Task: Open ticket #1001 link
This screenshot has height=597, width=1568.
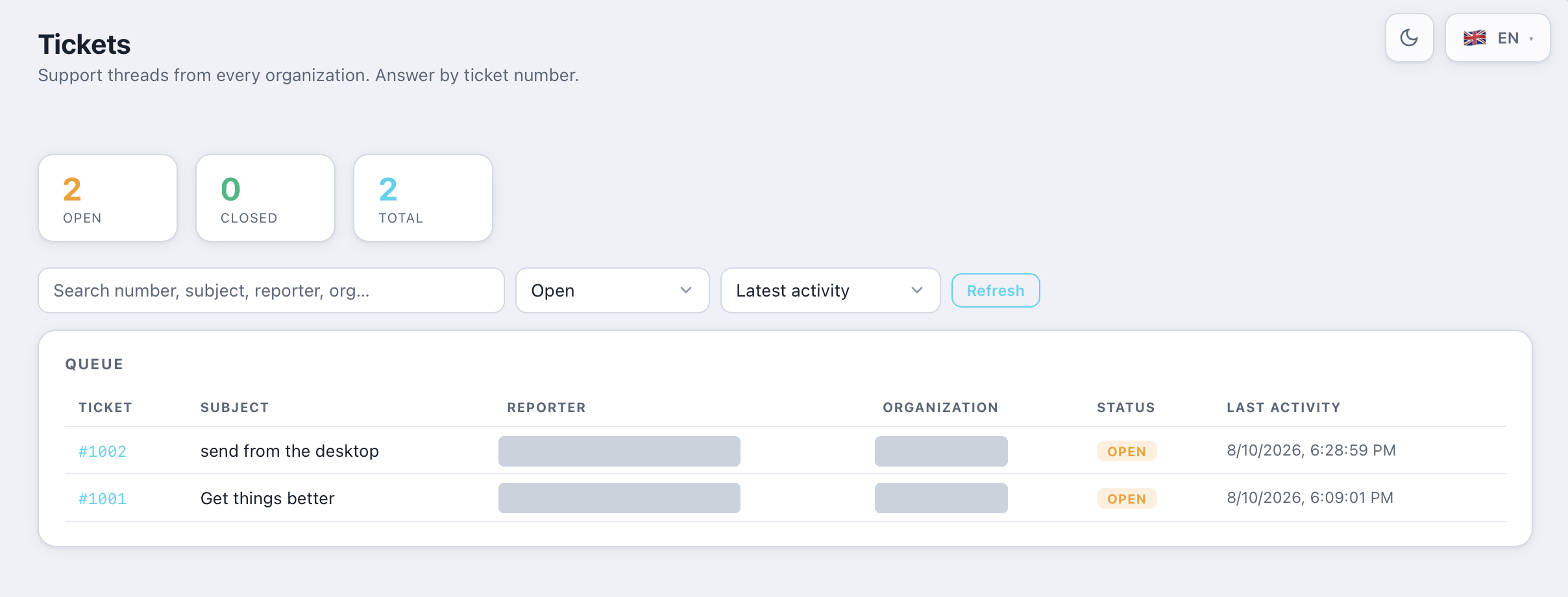Action: tap(103, 498)
